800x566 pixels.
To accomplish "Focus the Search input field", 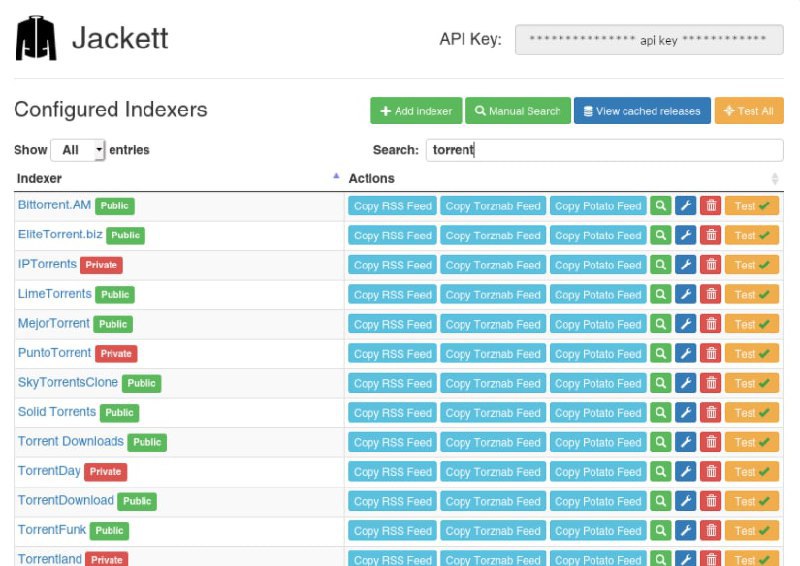I will click(605, 150).
